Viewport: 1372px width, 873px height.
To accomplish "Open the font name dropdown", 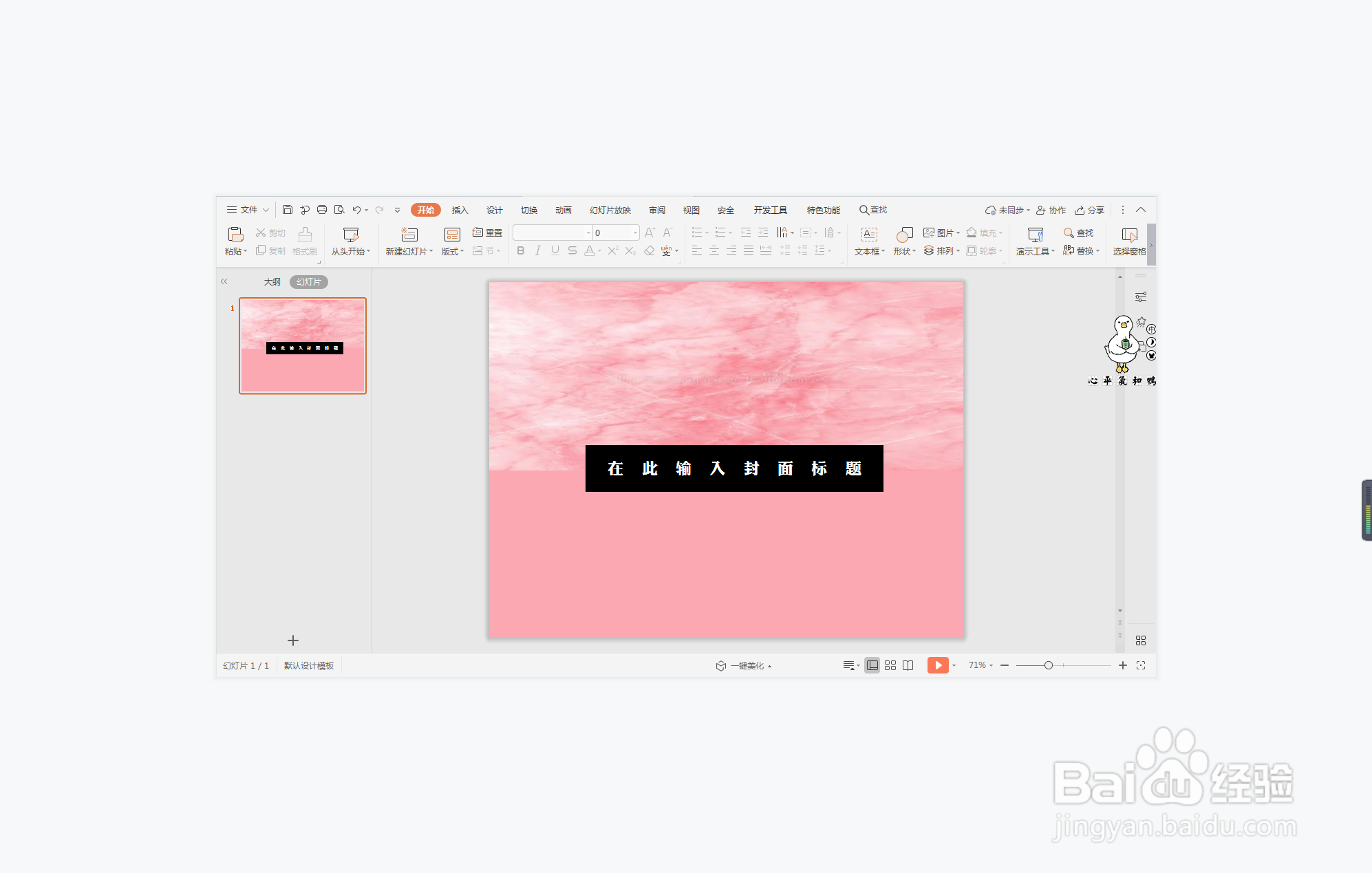I will 588,233.
